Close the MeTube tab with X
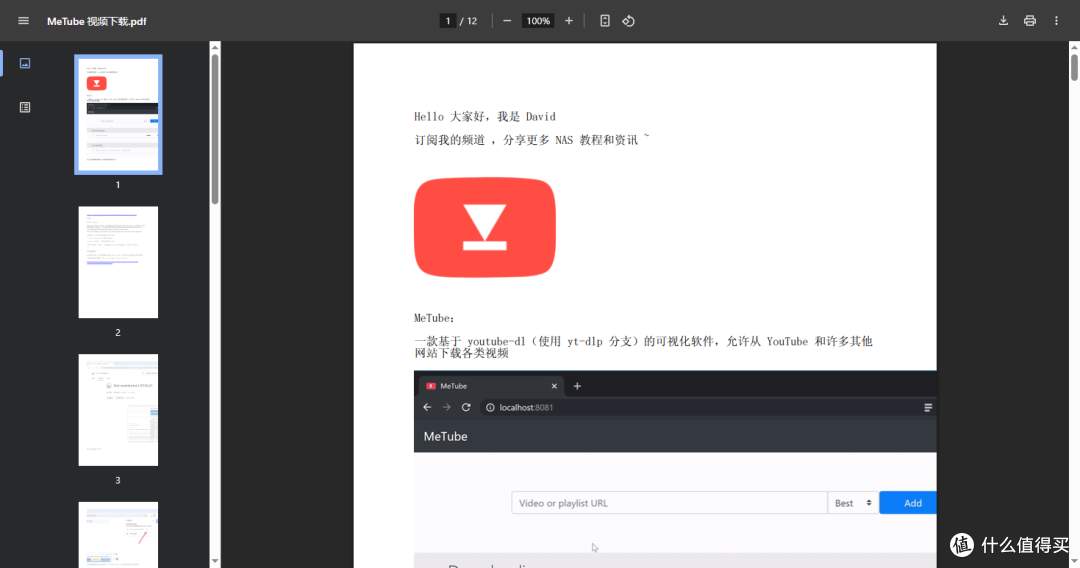The image size is (1080, 568). tap(554, 386)
